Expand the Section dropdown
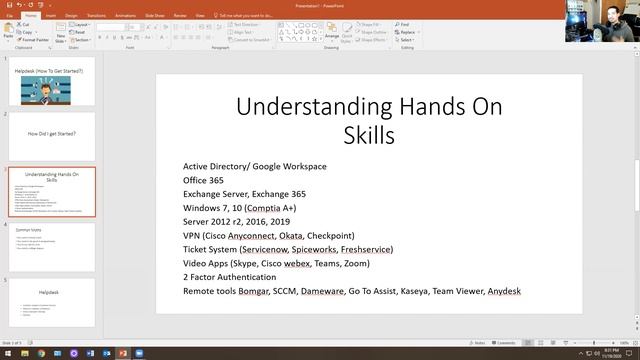 click(80, 40)
